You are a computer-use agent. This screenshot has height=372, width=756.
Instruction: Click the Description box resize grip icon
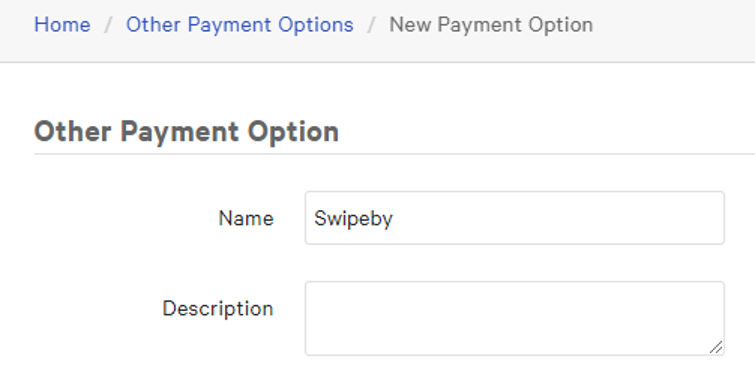tap(716, 347)
